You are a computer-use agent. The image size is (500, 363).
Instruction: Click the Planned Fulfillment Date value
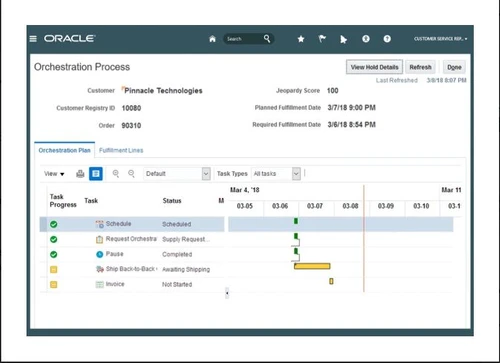tap(351, 108)
